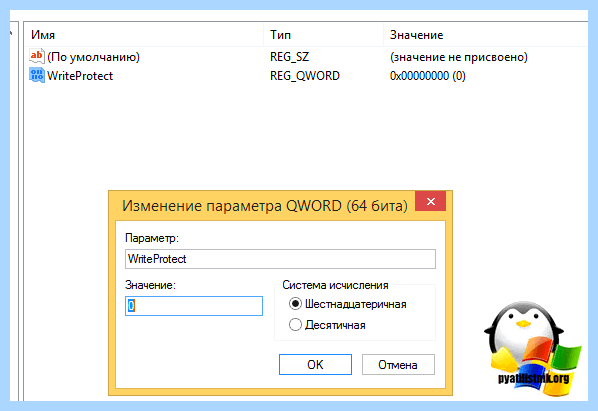Focus the Значение input field
Viewport: 598px width, 411px height.
click(x=194, y=306)
